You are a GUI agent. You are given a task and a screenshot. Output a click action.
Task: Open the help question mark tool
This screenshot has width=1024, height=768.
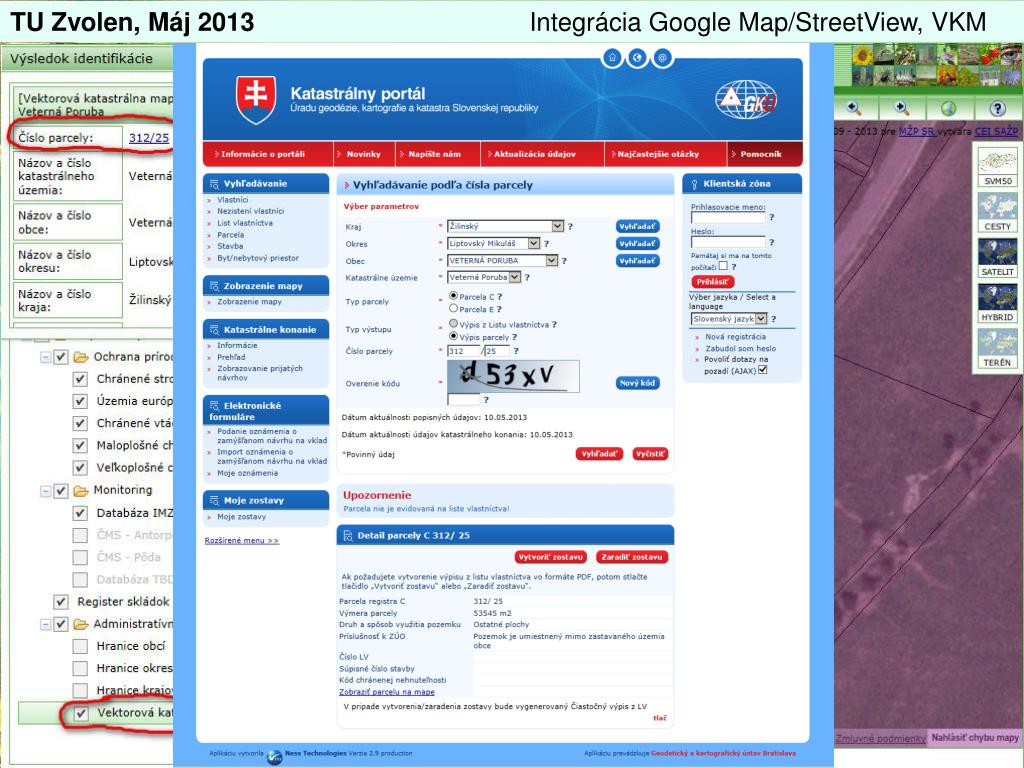tap(997, 108)
